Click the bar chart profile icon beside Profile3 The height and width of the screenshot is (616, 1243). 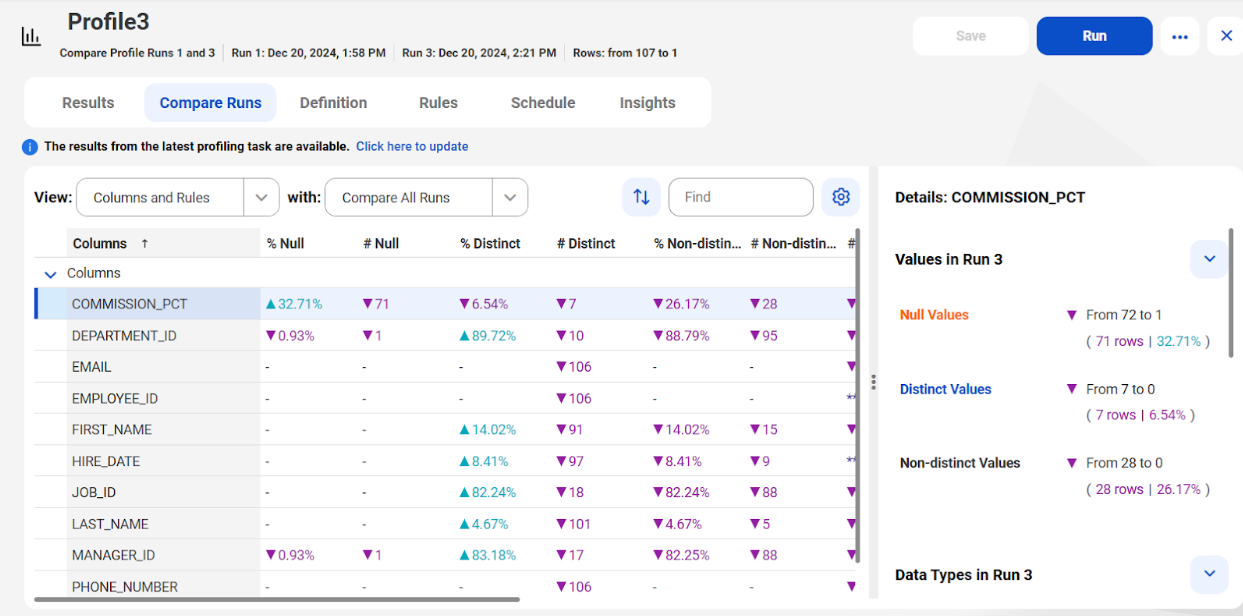pos(30,35)
